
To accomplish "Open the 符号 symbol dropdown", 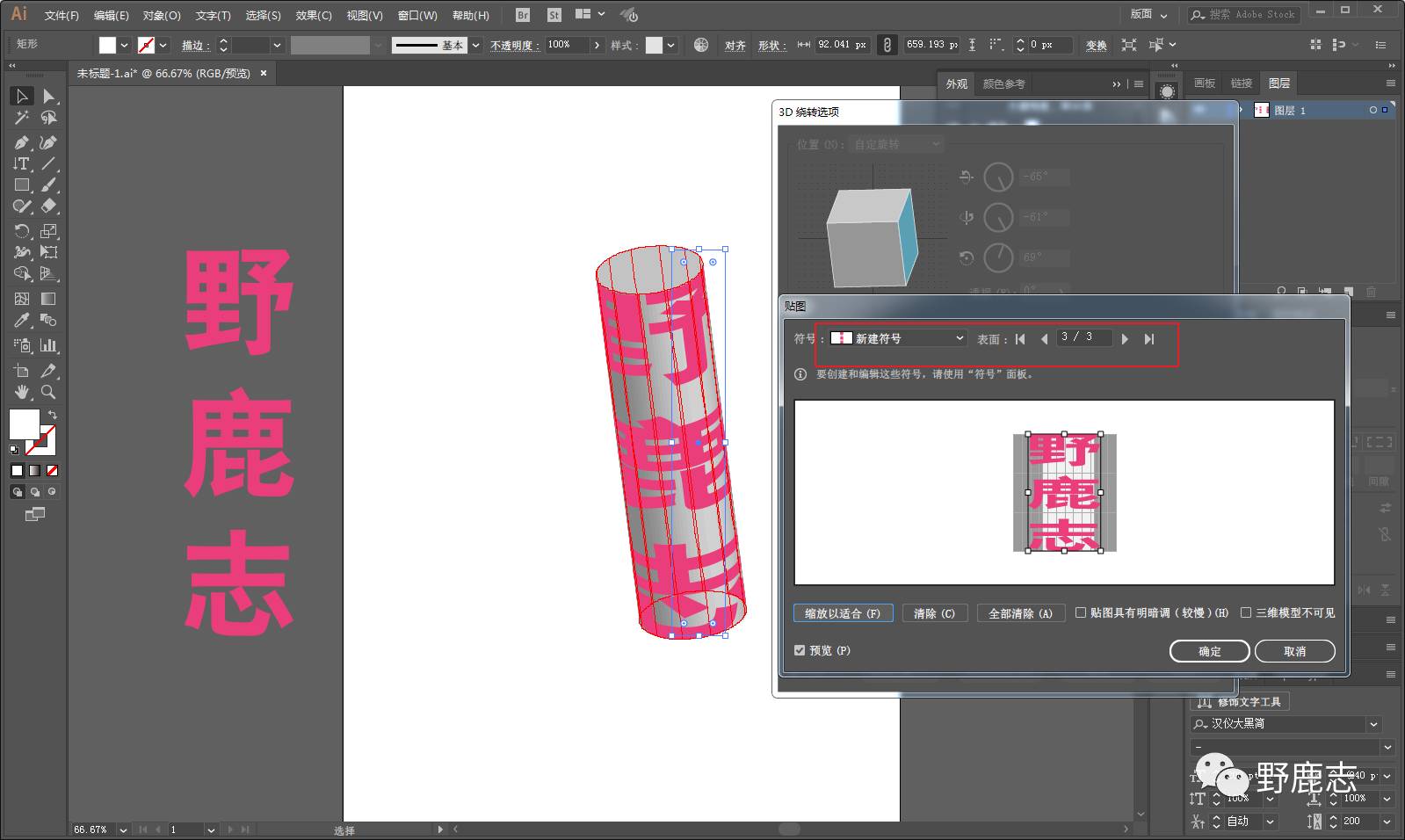I will [898, 338].
